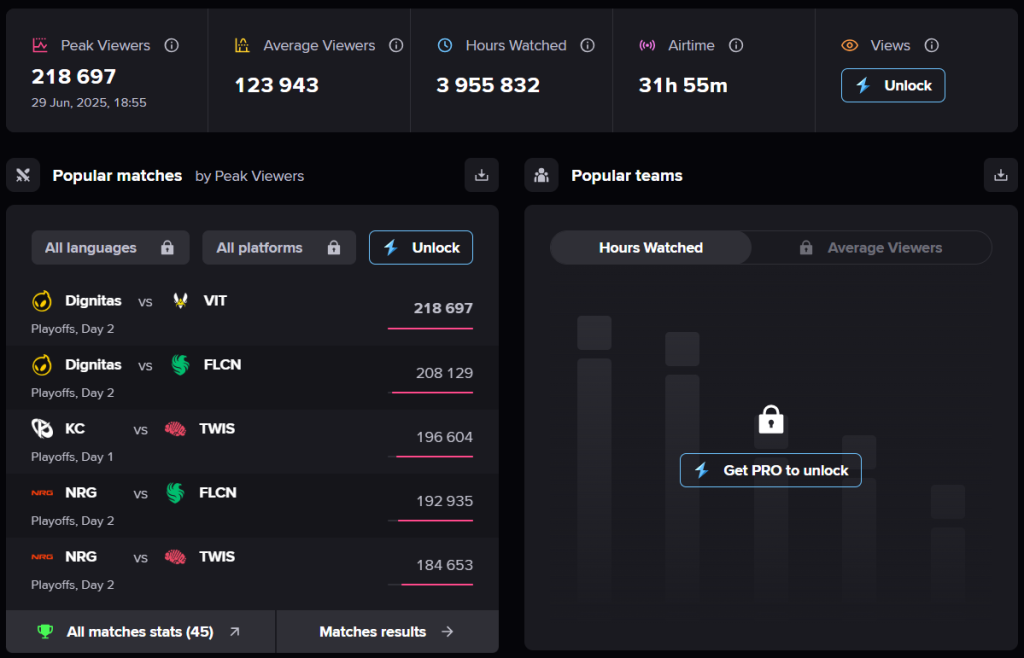This screenshot has height=658, width=1024.
Task: Click Unlock button beside All platforms
Action: point(420,248)
